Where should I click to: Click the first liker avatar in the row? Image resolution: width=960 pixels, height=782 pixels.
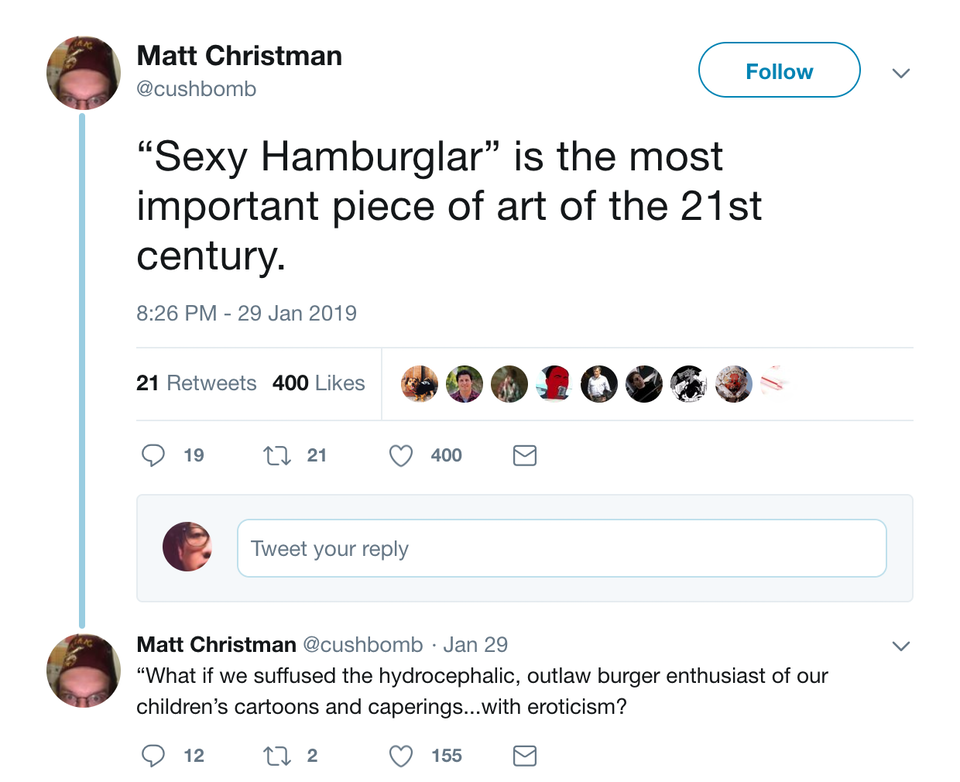tap(420, 384)
